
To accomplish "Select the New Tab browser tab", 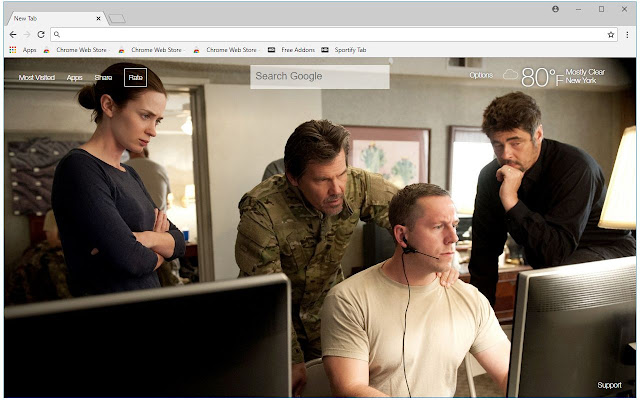I will coord(56,18).
